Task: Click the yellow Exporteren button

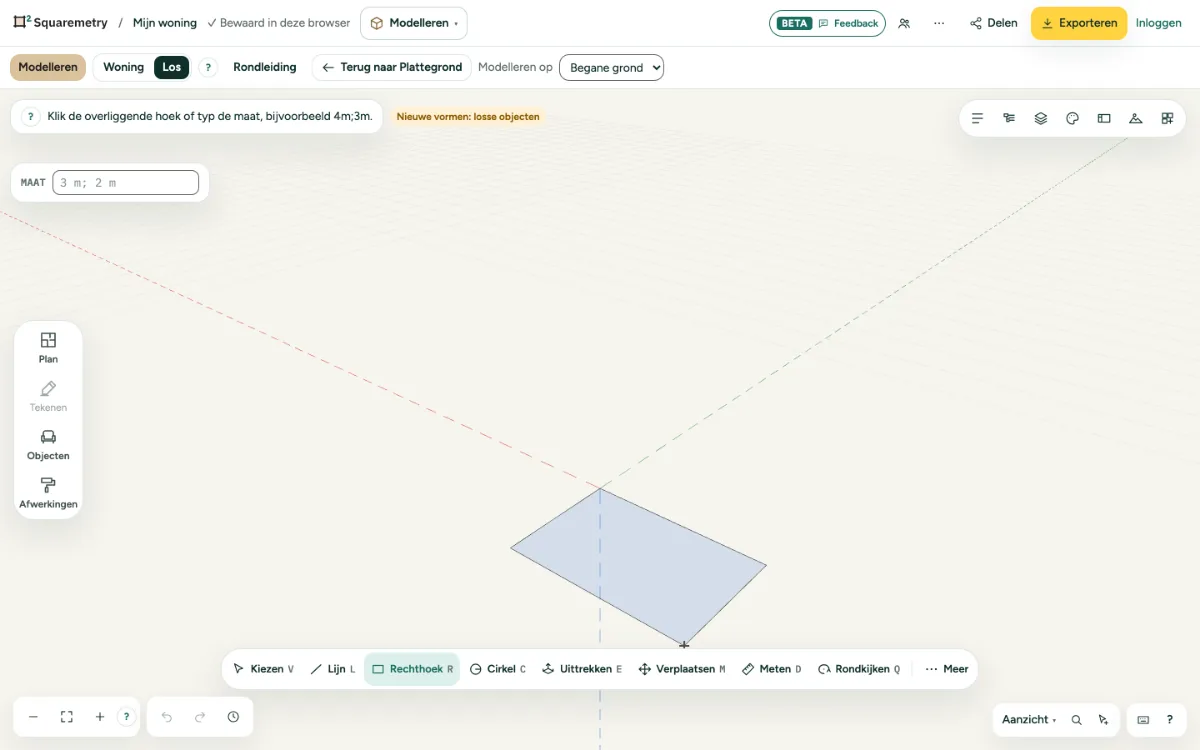Action: (1079, 23)
